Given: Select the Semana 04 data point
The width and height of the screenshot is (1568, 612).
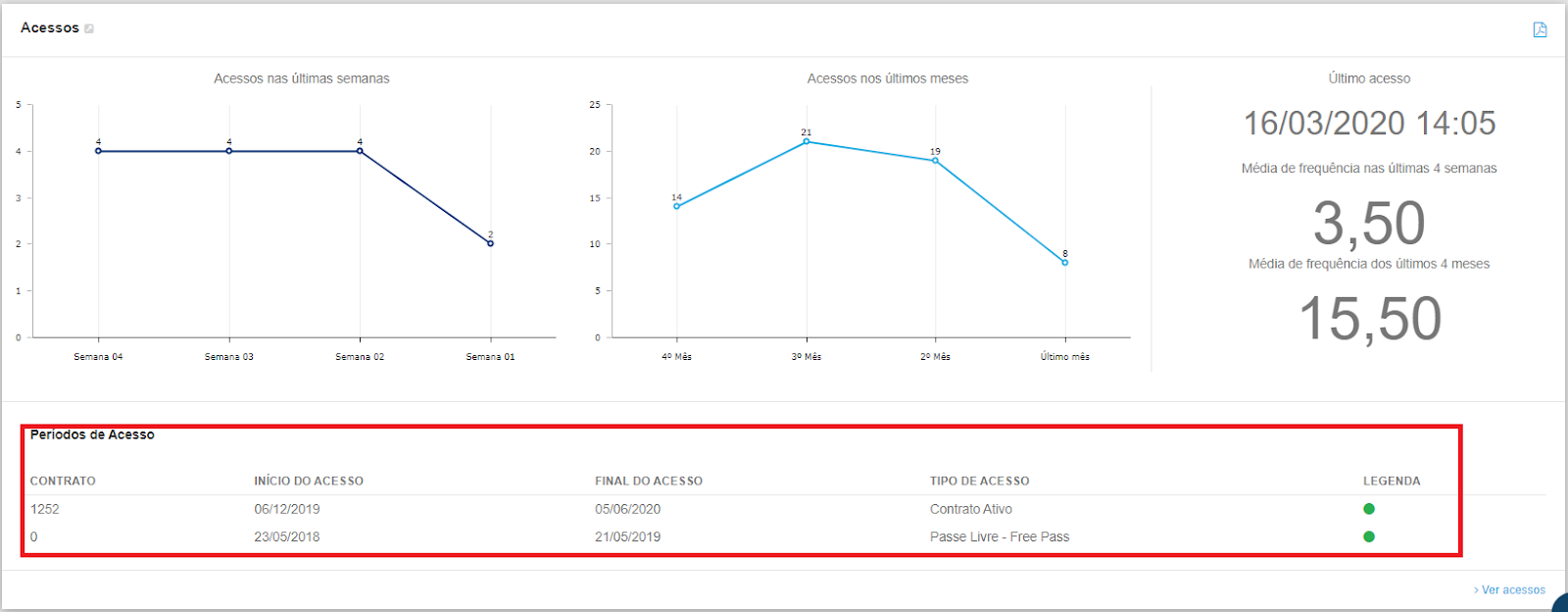Looking at the screenshot, I should coord(98,151).
